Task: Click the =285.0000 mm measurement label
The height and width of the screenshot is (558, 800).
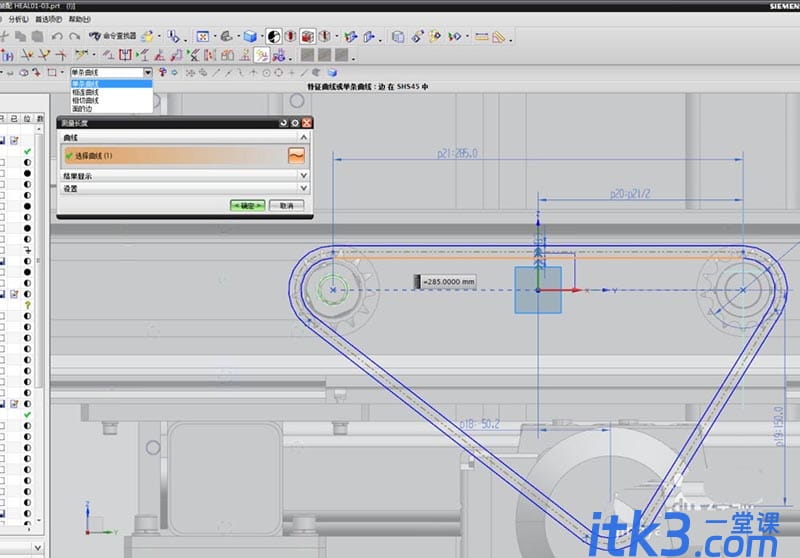Action: [x=445, y=282]
